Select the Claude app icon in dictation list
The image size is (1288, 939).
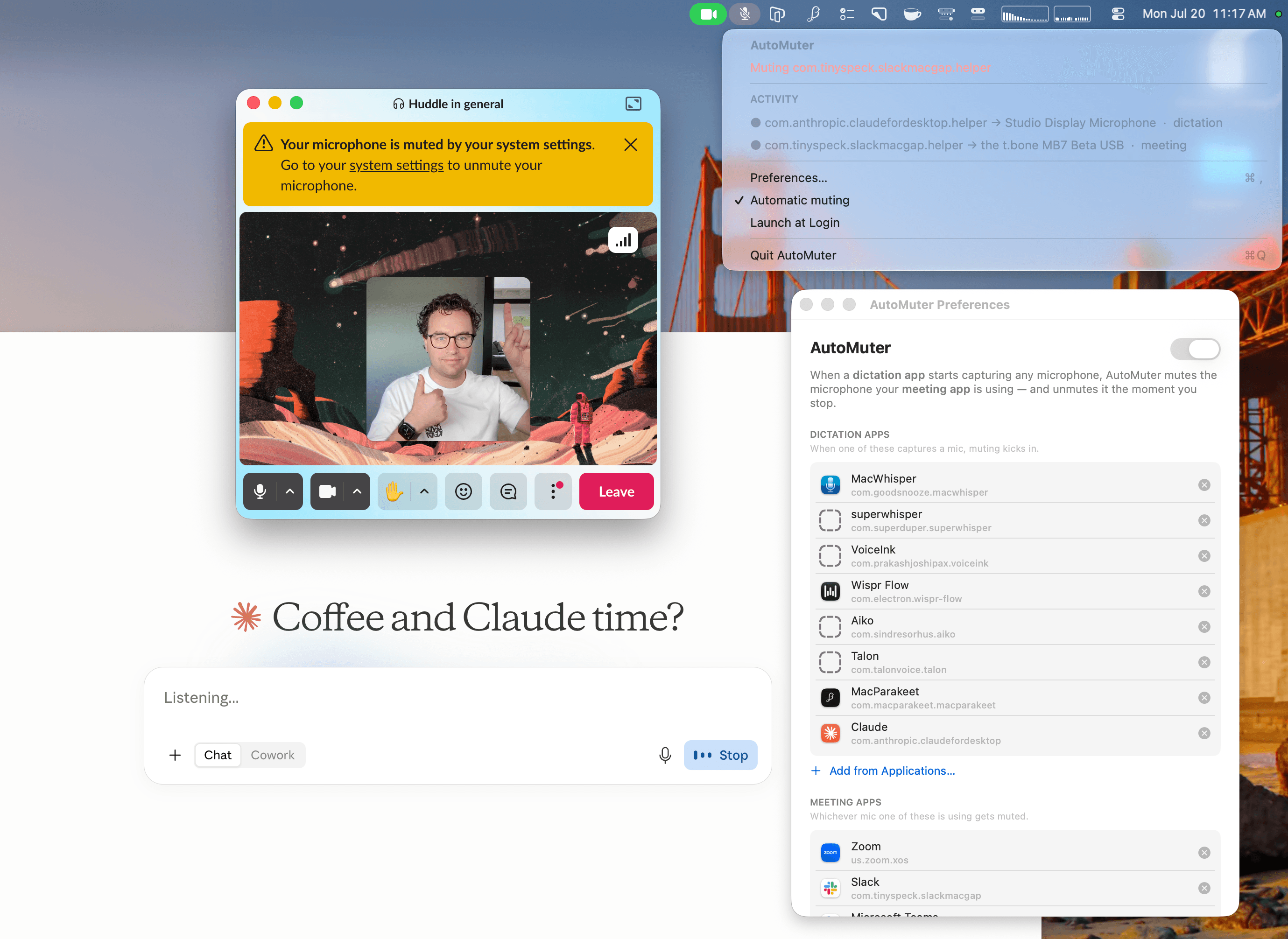(831, 733)
